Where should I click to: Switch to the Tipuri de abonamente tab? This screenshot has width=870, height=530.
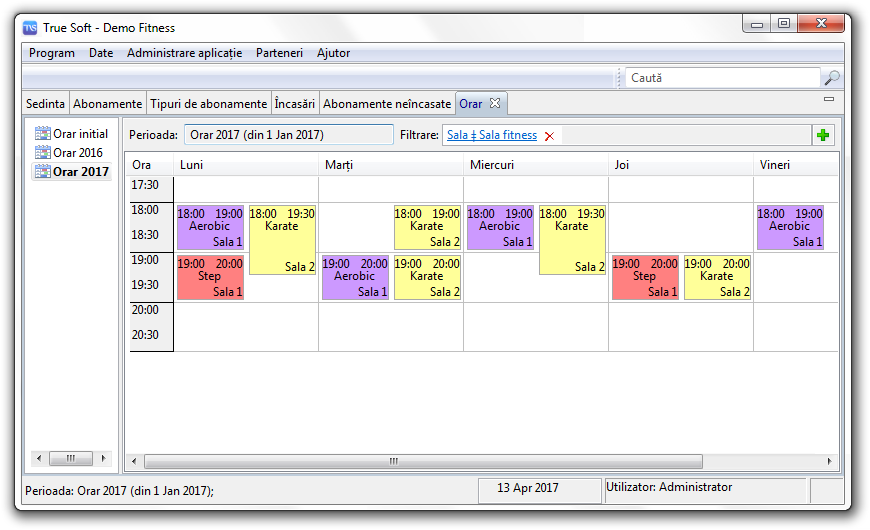coord(209,104)
